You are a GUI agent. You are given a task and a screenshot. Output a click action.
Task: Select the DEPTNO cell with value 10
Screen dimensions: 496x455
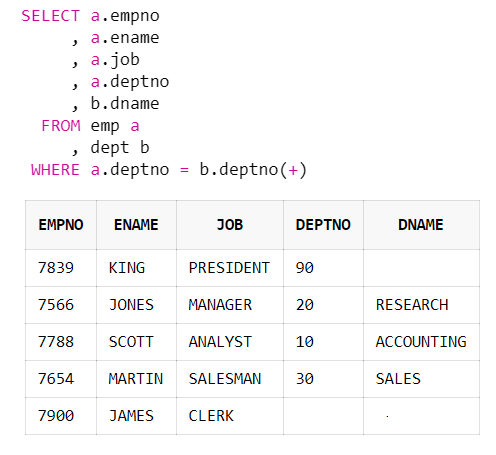[323, 342]
